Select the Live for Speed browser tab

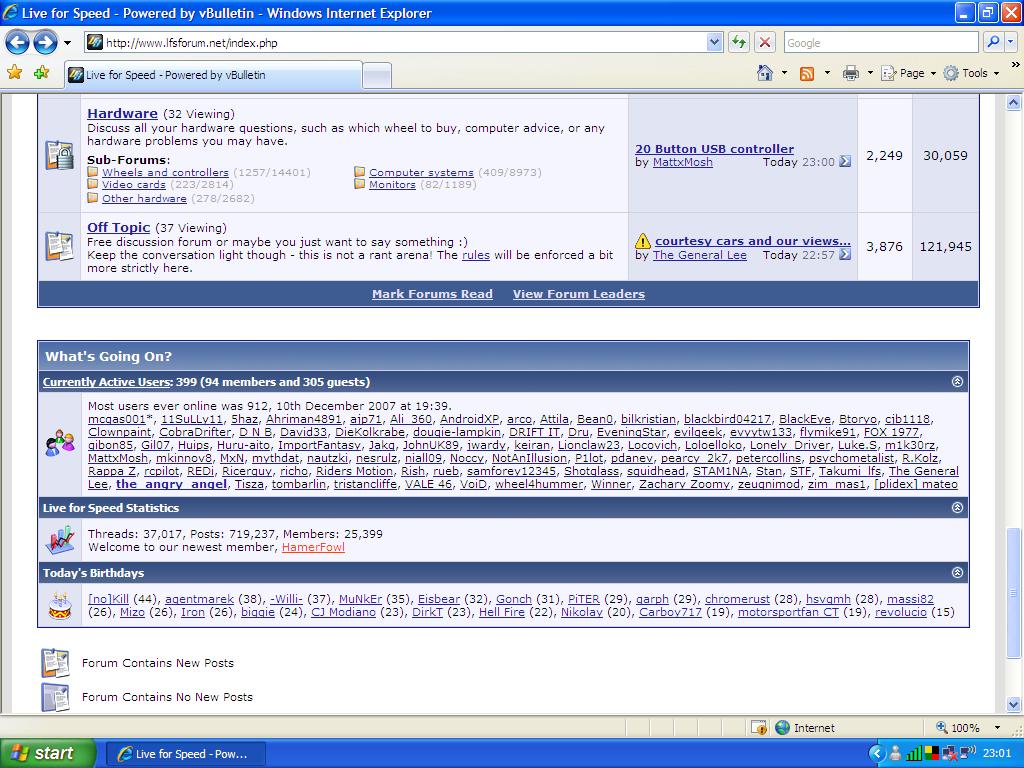(x=214, y=74)
